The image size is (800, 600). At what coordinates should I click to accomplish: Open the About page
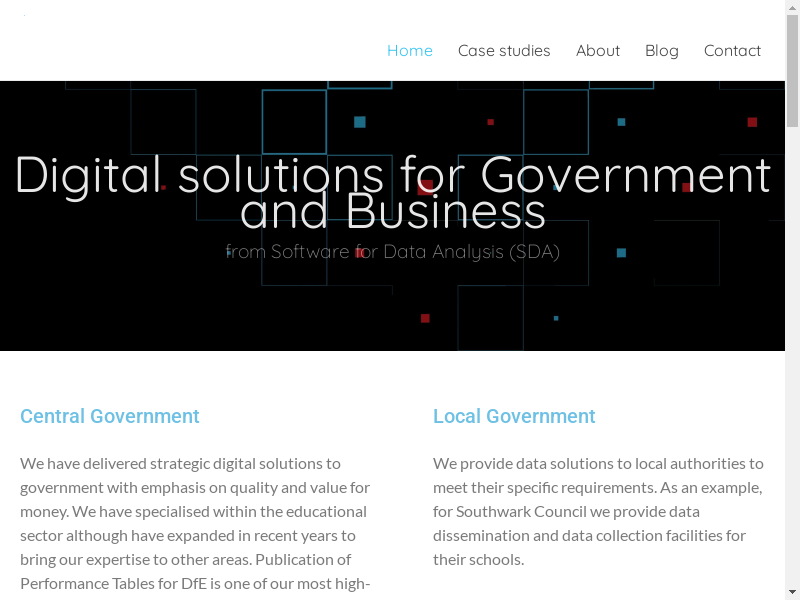click(597, 50)
